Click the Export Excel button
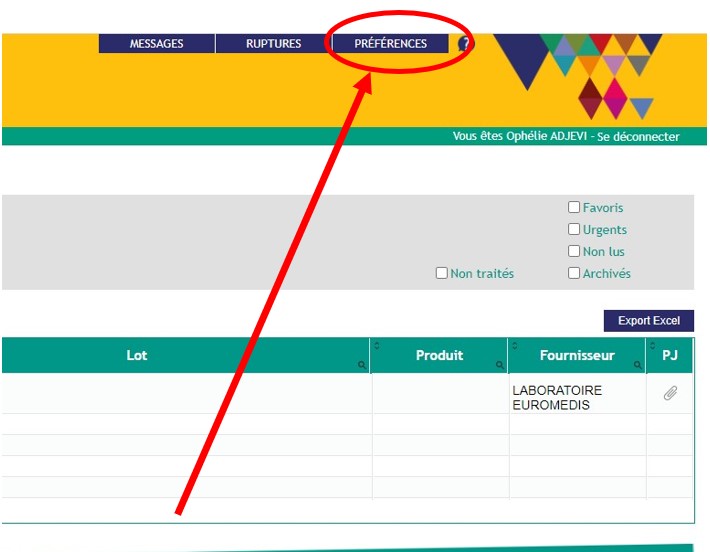Image resolution: width=710 pixels, height=552 pixels. (x=648, y=321)
